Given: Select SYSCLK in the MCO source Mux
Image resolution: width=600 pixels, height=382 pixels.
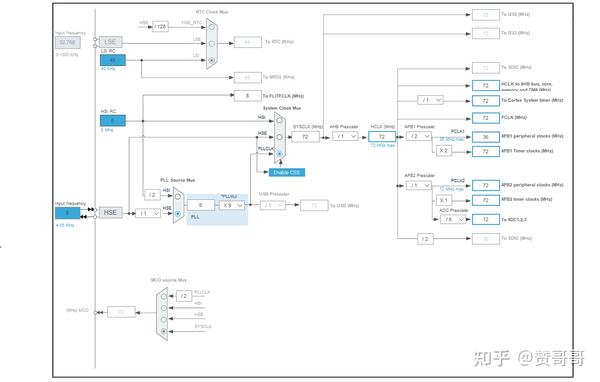Looking at the screenshot, I should click(x=164, y=331).
